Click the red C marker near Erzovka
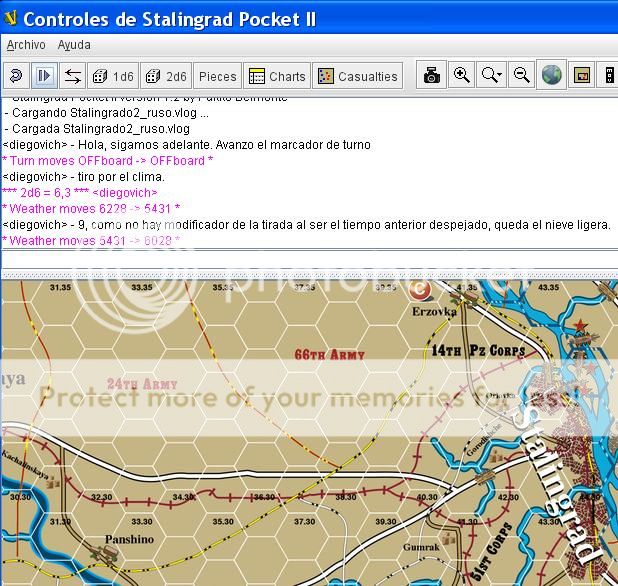618x586 pixels. (x=419, y=290)
